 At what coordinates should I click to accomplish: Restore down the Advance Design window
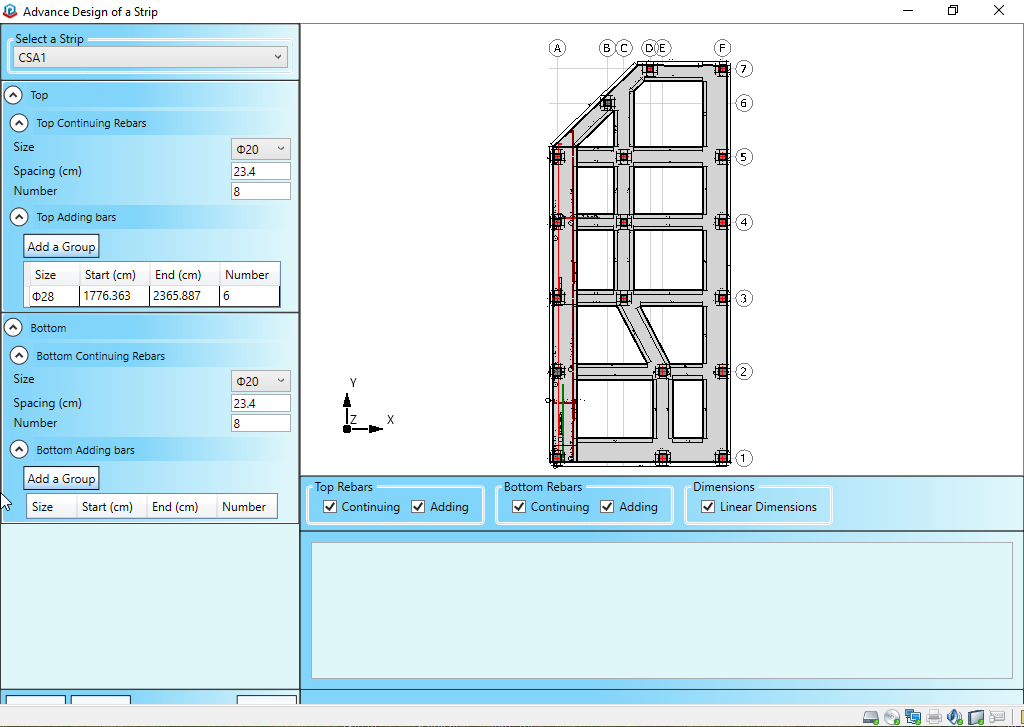(x=953, y=10)
